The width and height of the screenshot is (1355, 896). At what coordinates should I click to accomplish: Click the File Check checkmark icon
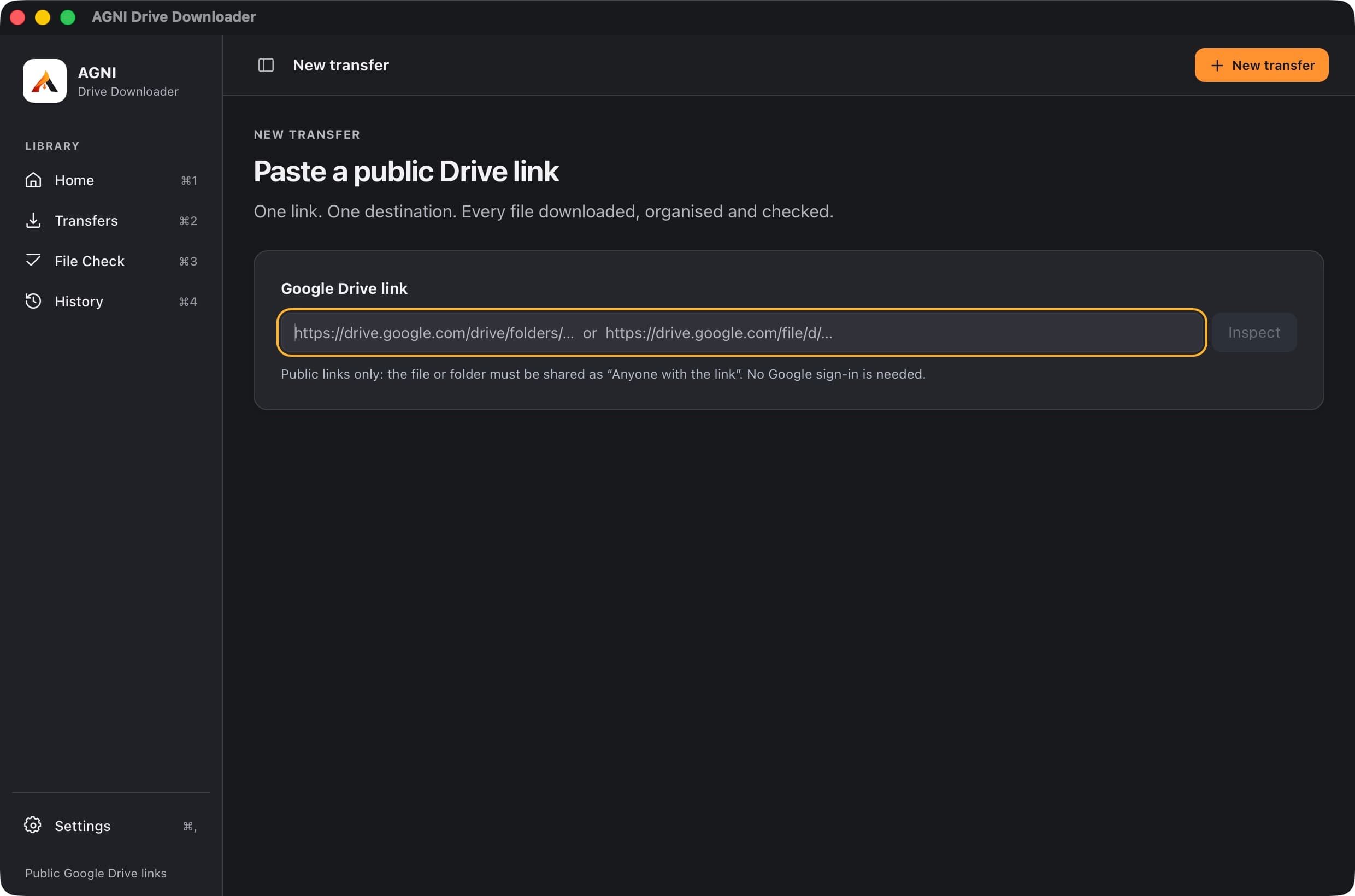pyautogui.click(x=33, y=261)
